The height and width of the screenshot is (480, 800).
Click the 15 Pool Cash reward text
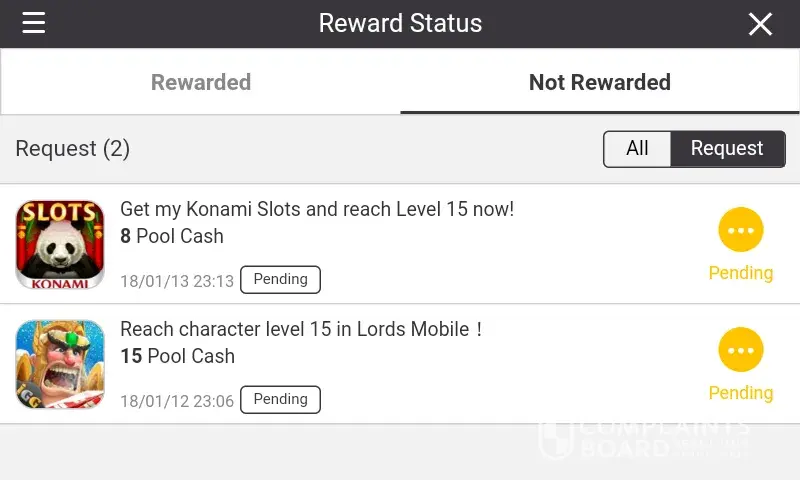click(x=177, y=357)
